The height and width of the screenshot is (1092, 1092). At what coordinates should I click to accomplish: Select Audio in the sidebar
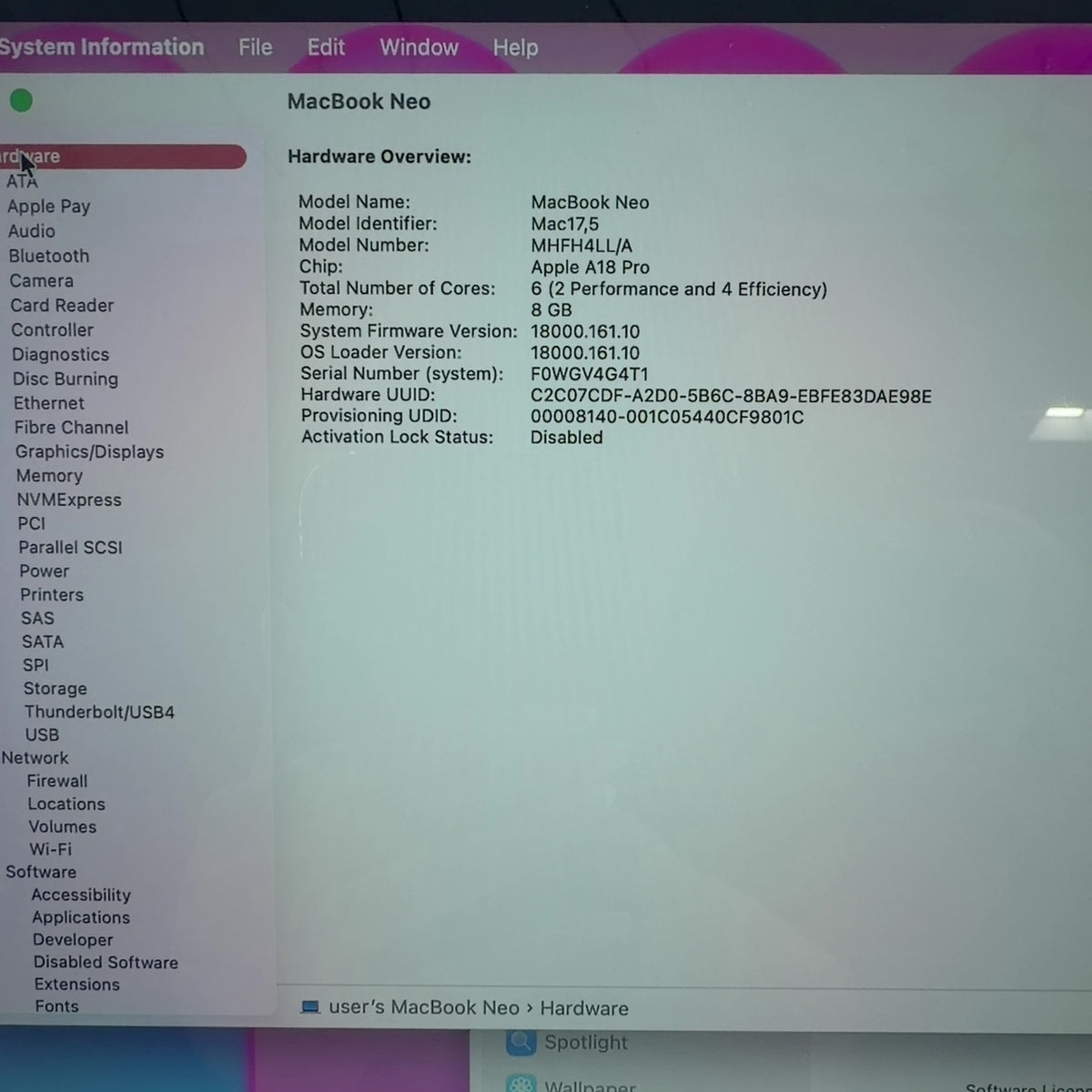pyautogui.click(x=32, y=231)
